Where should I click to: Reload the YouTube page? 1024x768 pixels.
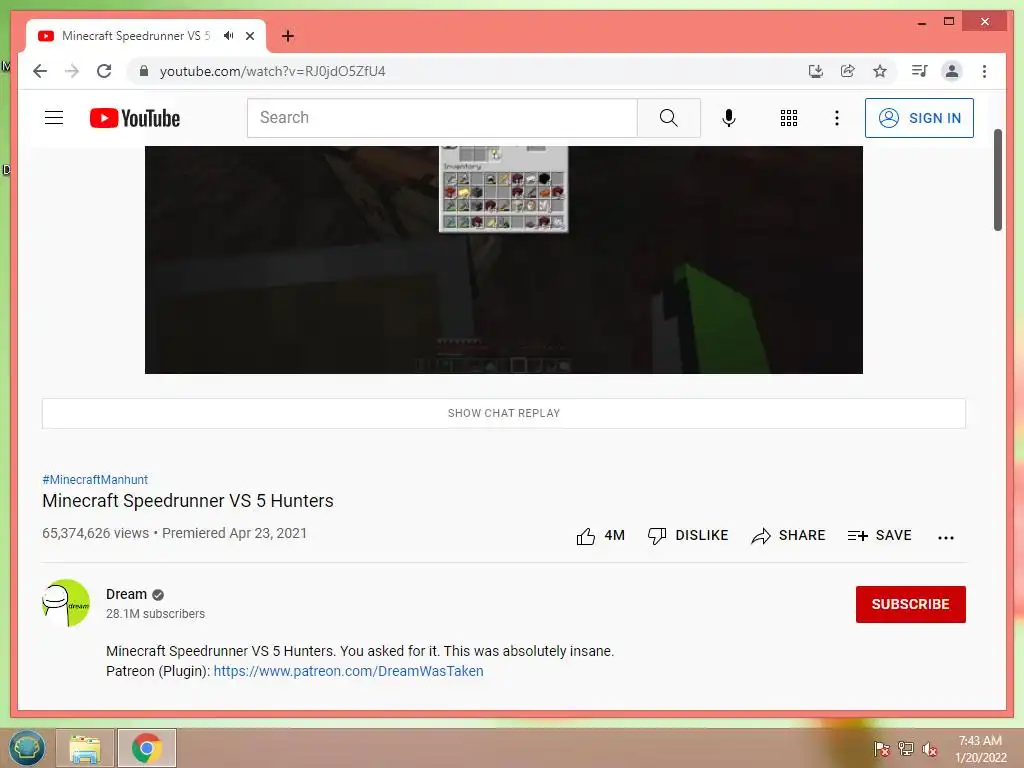click(104, 71)
